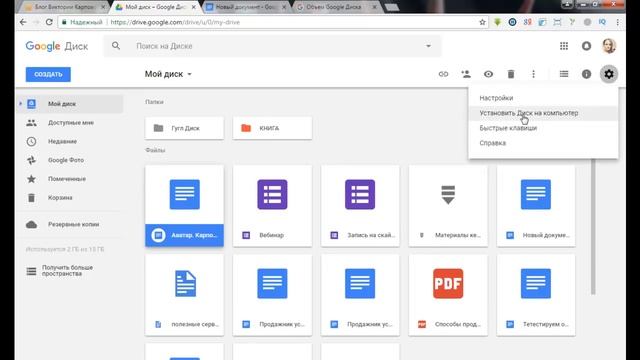Viewport: 640px width, 360px height.
Task: Select Настройки menu item
Action: [543, 98]
